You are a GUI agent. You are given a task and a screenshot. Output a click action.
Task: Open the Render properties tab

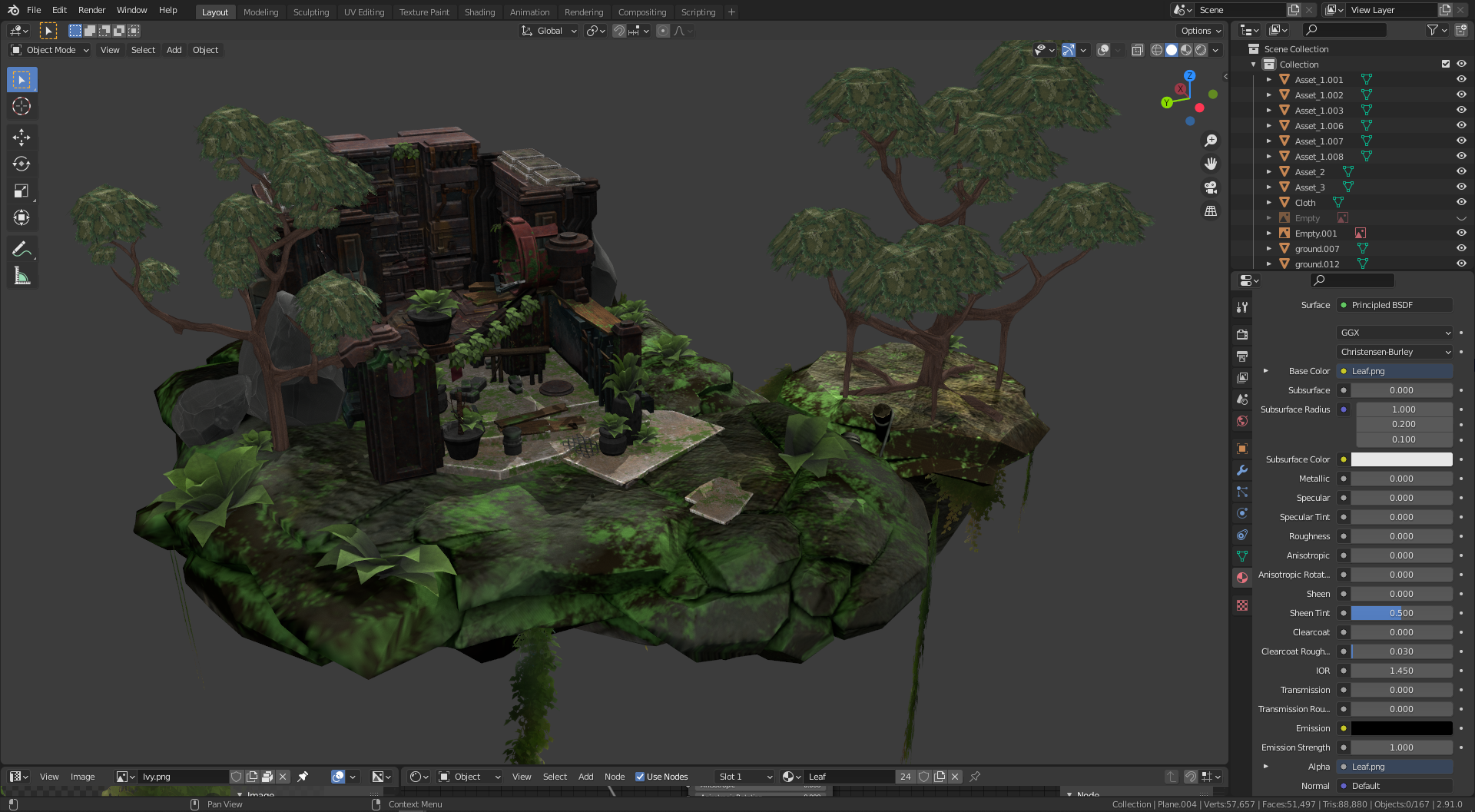point(1242,334)
